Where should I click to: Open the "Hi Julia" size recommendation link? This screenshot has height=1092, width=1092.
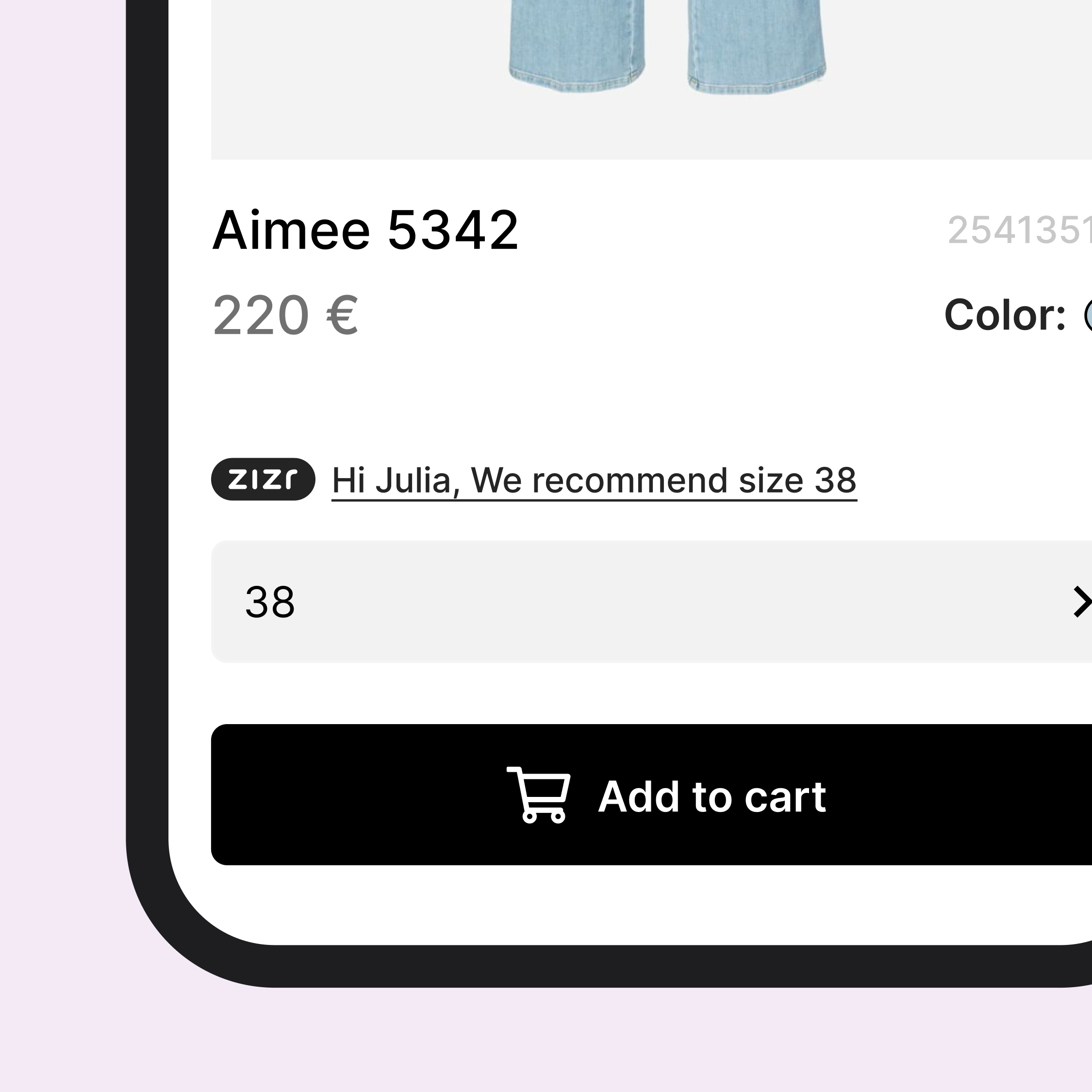coord(594,480)
